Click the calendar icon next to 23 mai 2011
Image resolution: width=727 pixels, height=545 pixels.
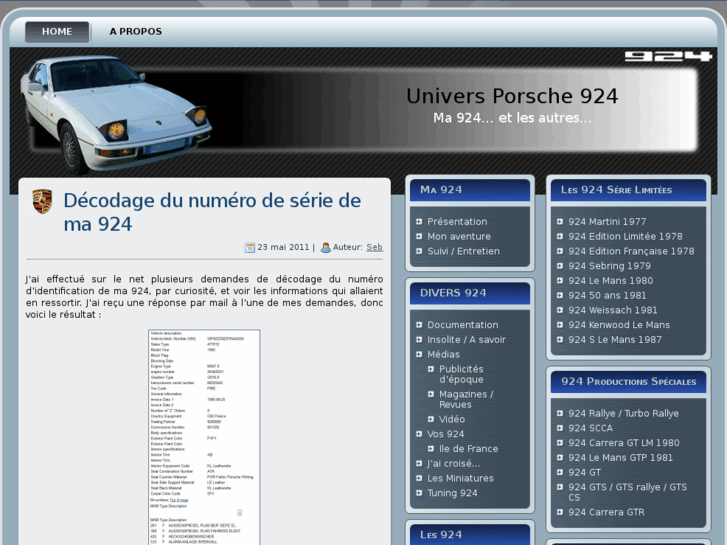pos(250,247)
